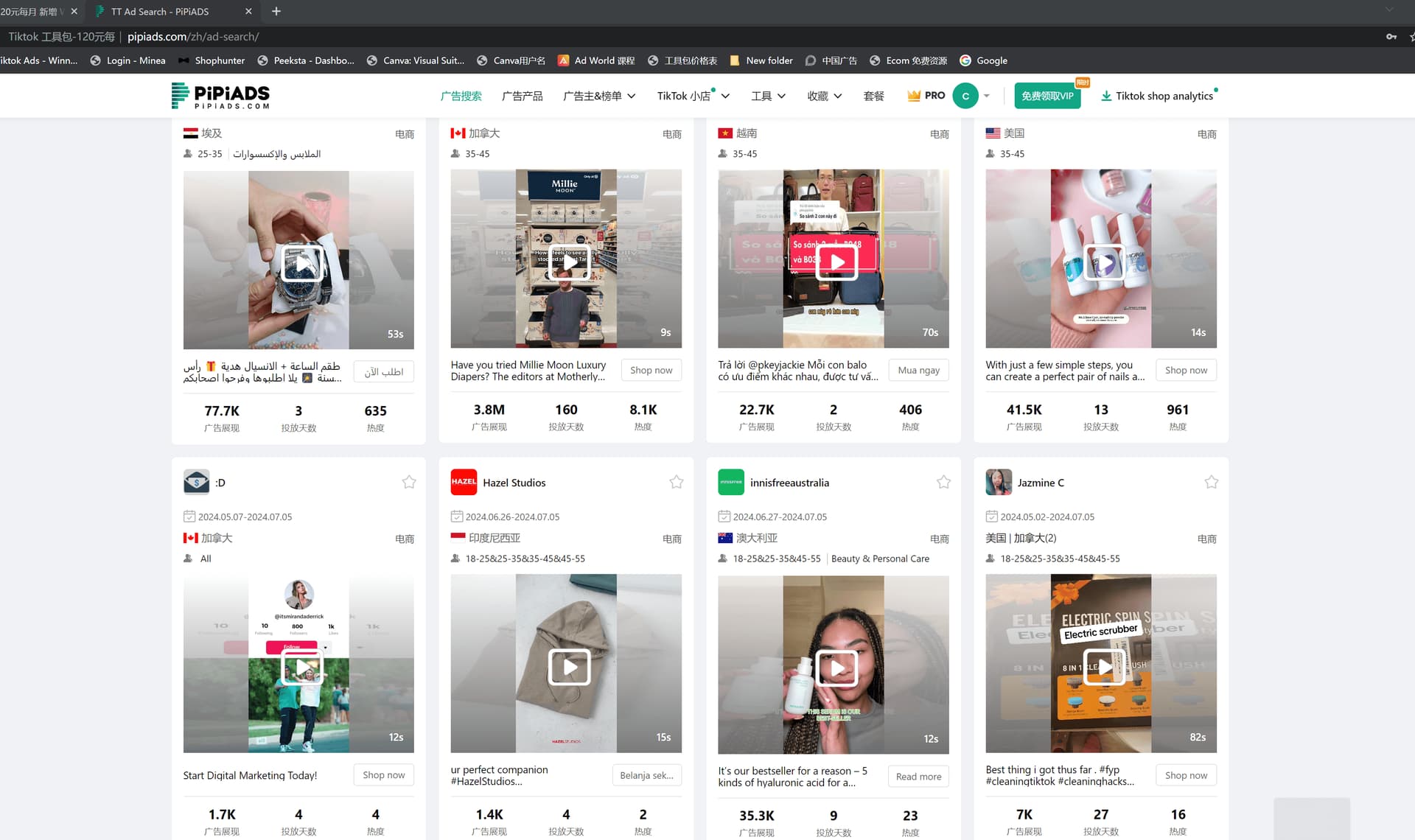Click the Jazmine C advertiser name

[x=1041, y=483]
